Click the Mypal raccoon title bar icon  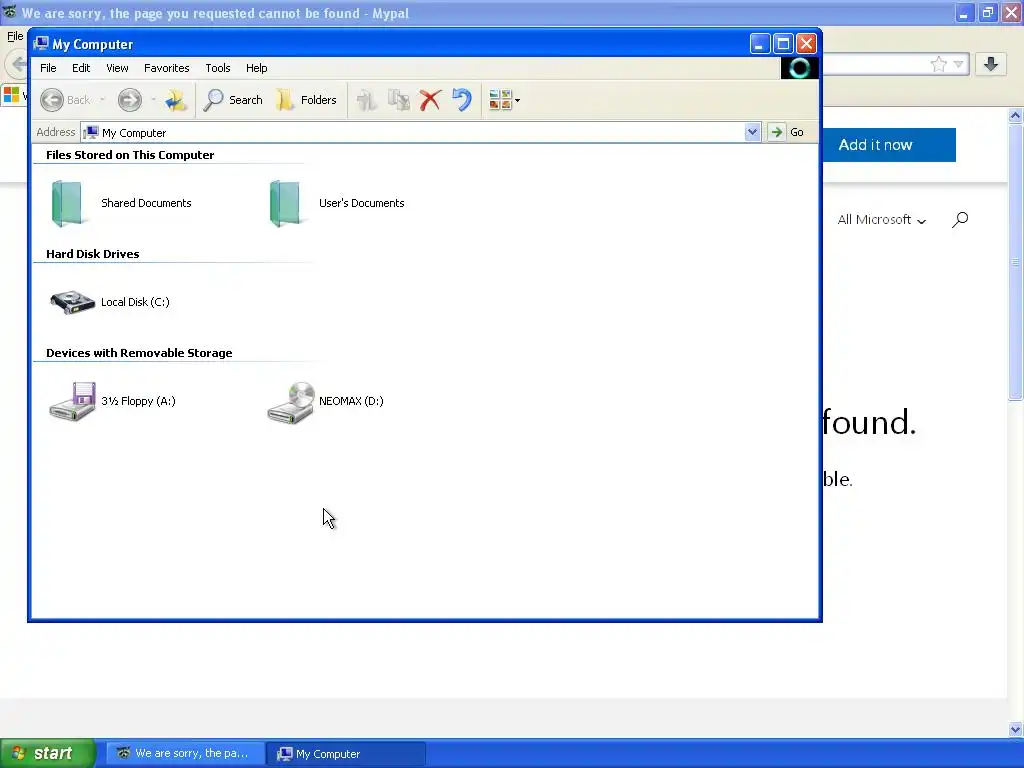click(x=10, y=12)
